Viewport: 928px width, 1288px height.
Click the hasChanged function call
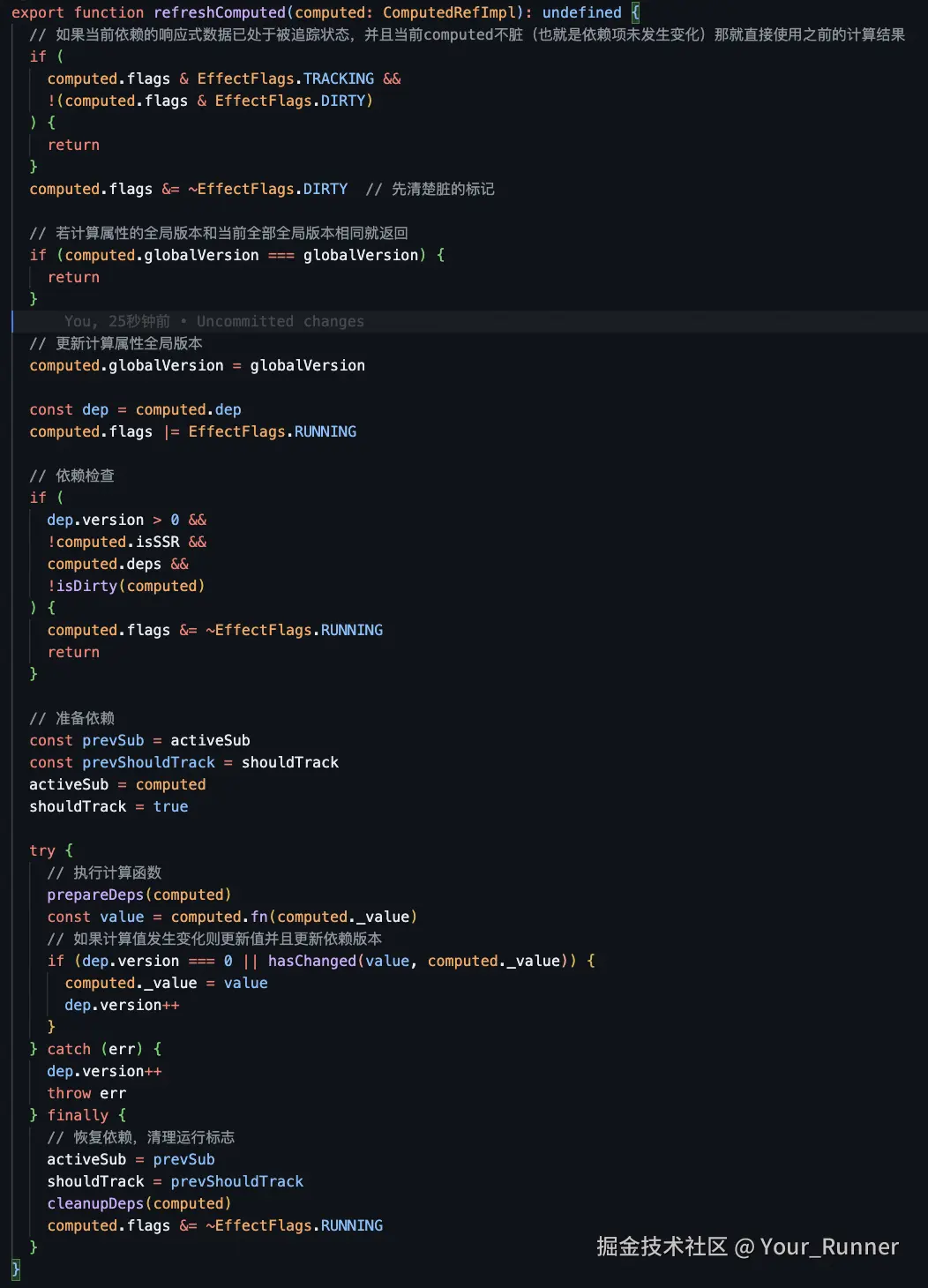pos(311,961)
